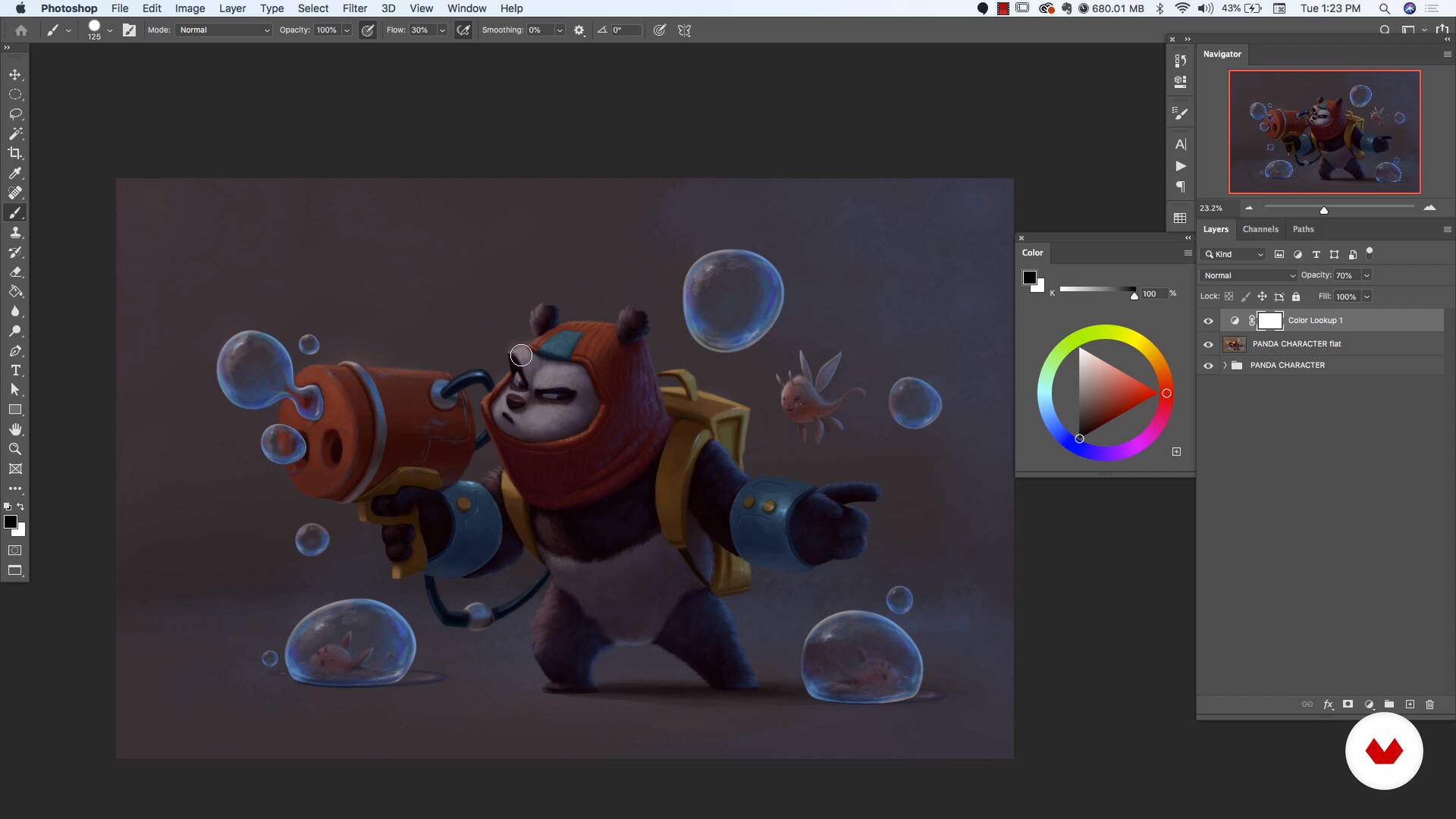Select the Rectangle shape tool
Viewport: 1456px width, 819px height.
pyautogui.click(x=15, y=409)
